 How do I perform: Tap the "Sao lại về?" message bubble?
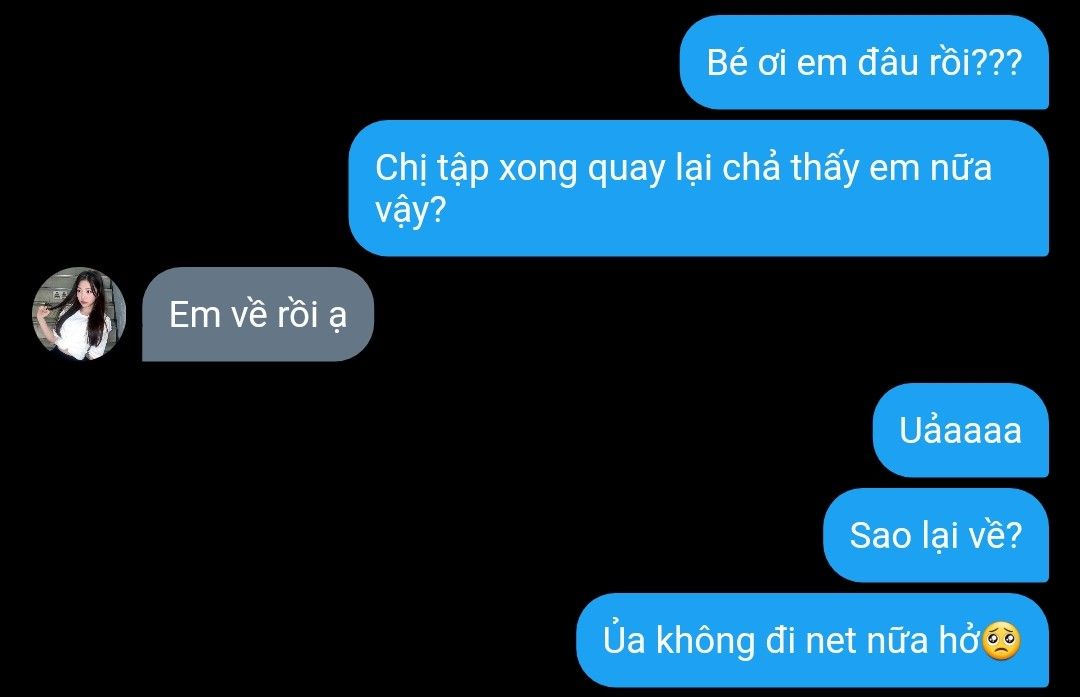tap(936, 535)
